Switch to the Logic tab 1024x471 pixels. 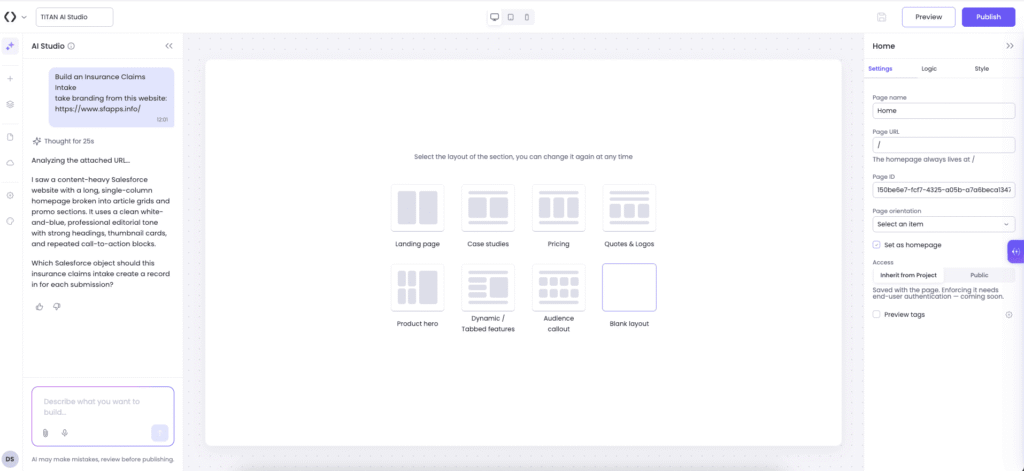click(929, 69)
